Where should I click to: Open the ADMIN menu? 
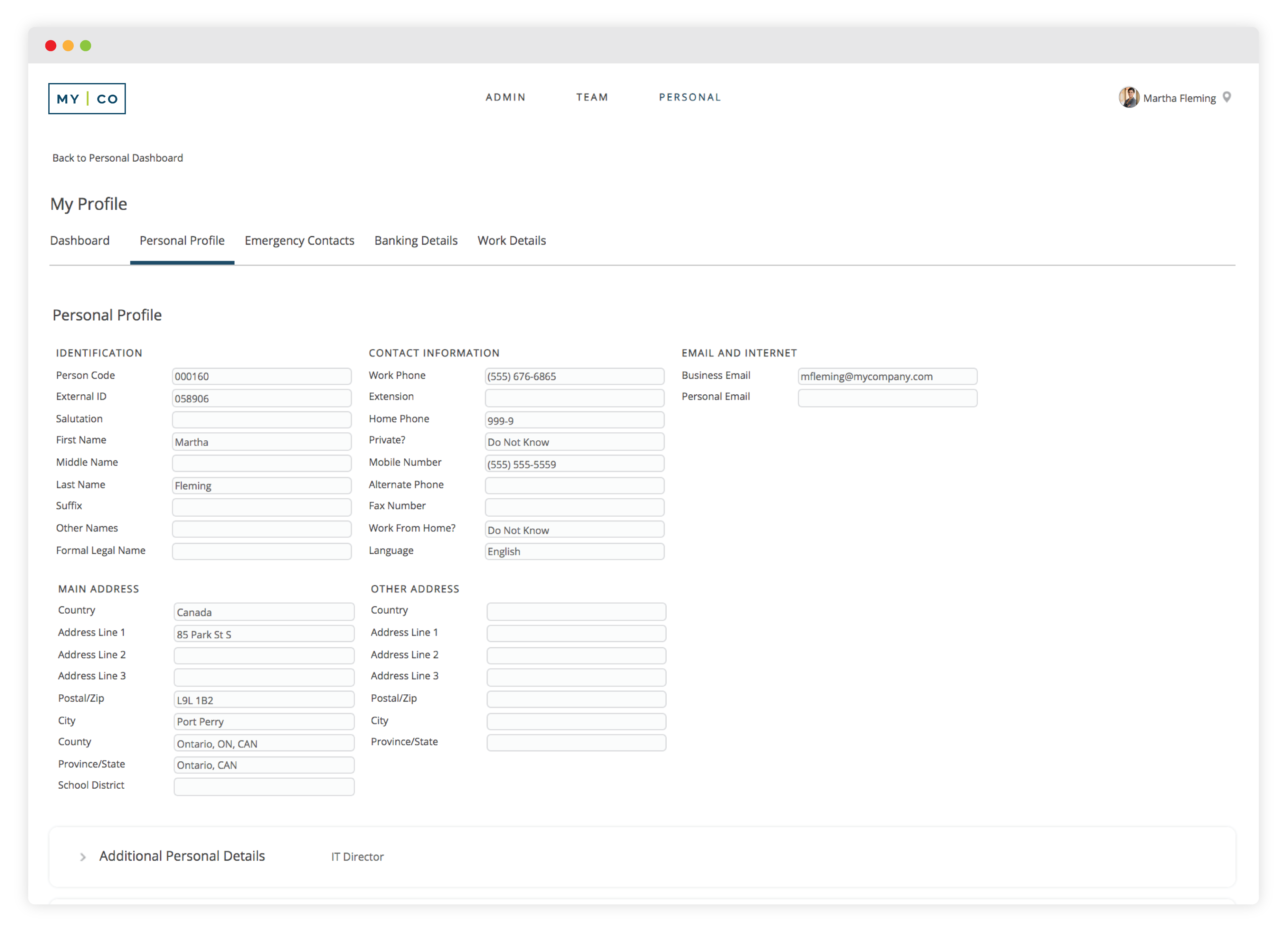(x=505, y=97)
